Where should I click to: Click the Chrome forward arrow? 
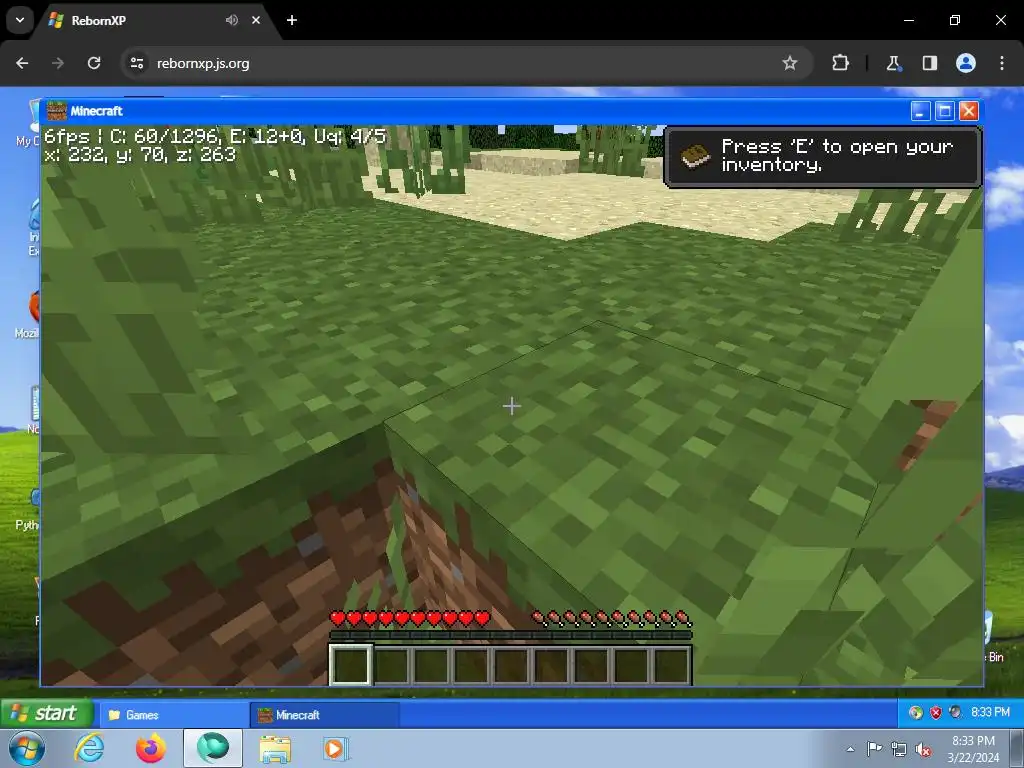click(x=58, y=63)
